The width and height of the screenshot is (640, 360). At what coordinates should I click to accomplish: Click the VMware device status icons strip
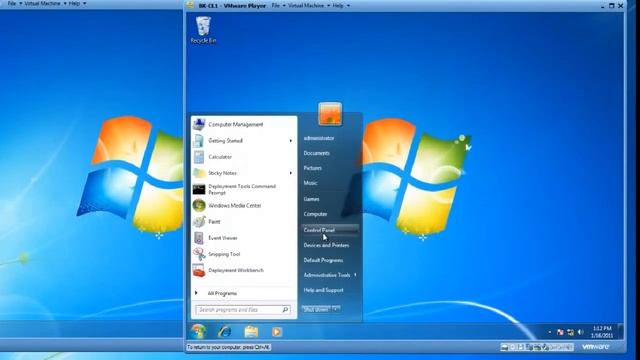pyautogui.click(x=537, y=347)
